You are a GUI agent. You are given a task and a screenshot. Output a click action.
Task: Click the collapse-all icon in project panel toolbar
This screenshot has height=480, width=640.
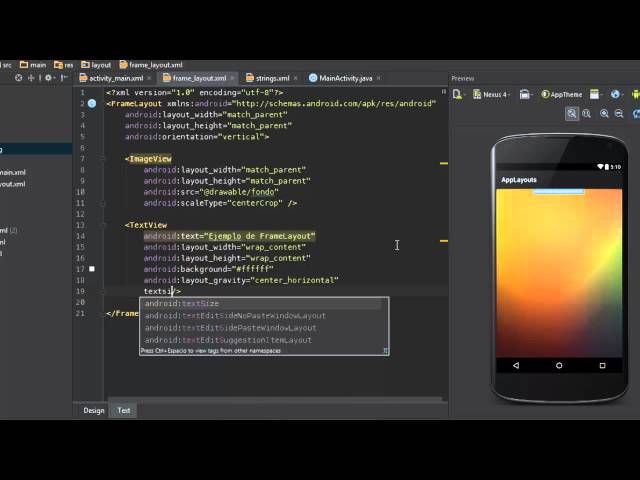[31, 78]
